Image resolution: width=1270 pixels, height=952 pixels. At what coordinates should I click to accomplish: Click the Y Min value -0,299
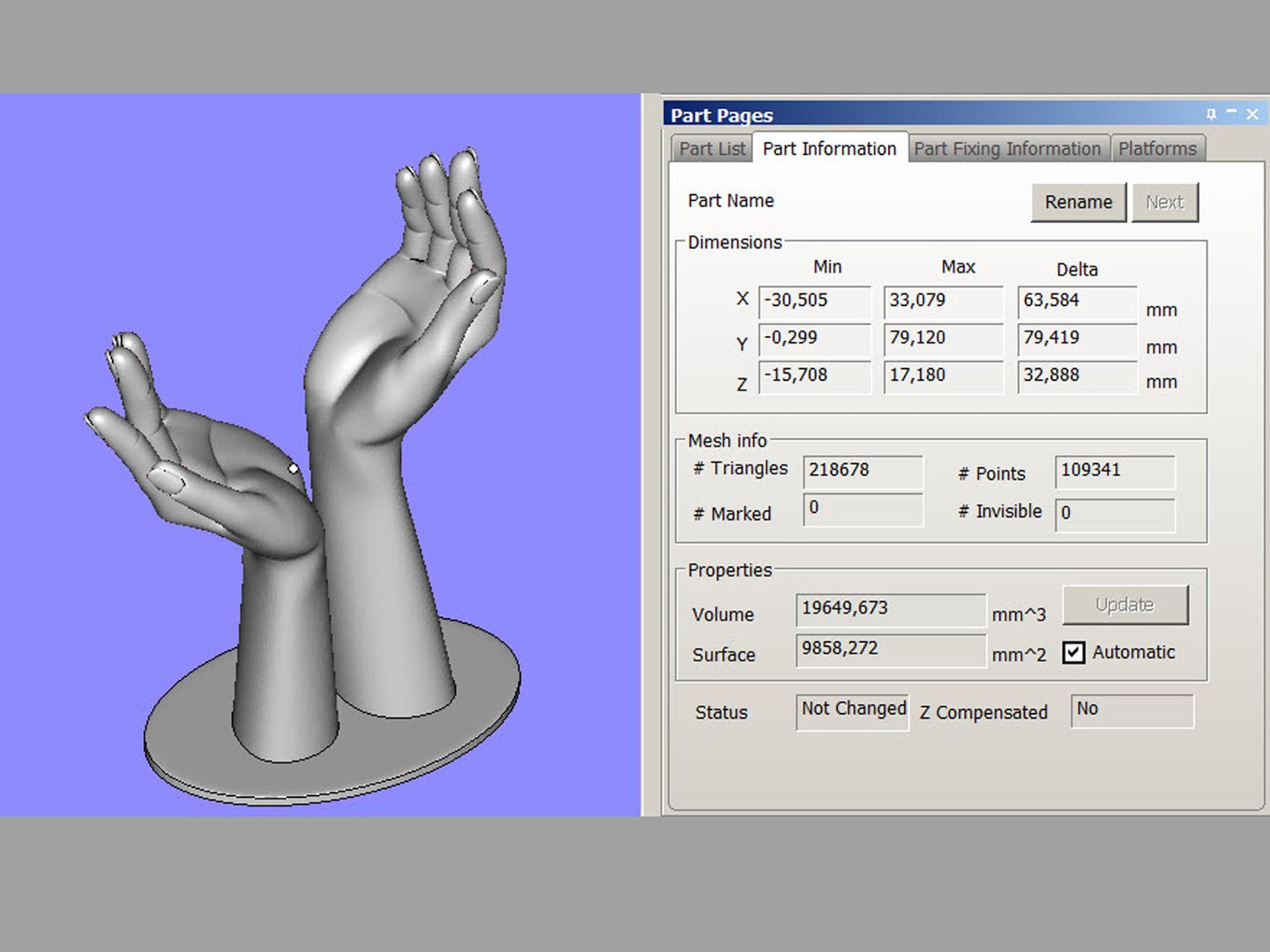click(815, 339)
